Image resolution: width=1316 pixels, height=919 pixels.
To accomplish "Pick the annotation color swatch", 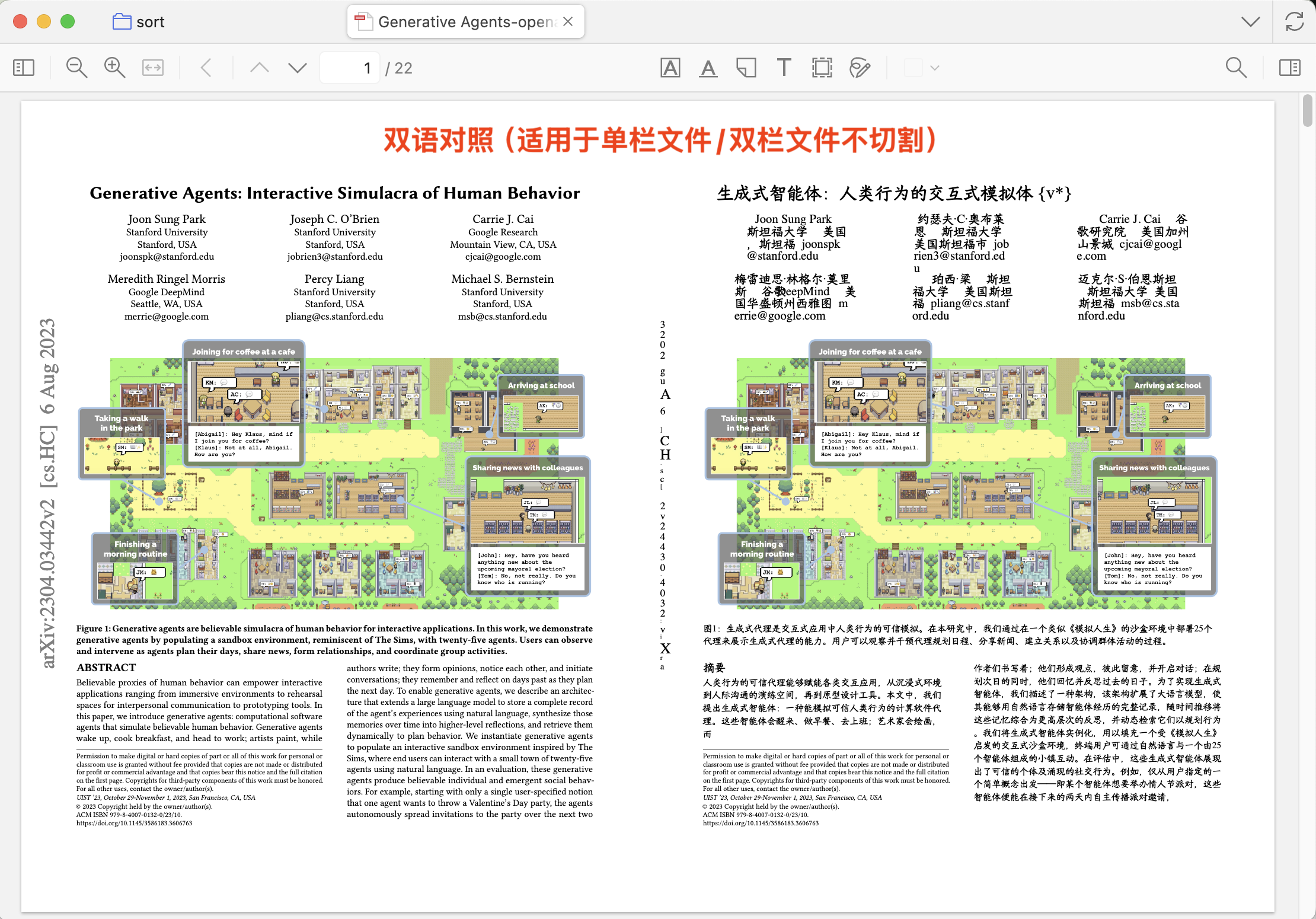I will (915, 67).
